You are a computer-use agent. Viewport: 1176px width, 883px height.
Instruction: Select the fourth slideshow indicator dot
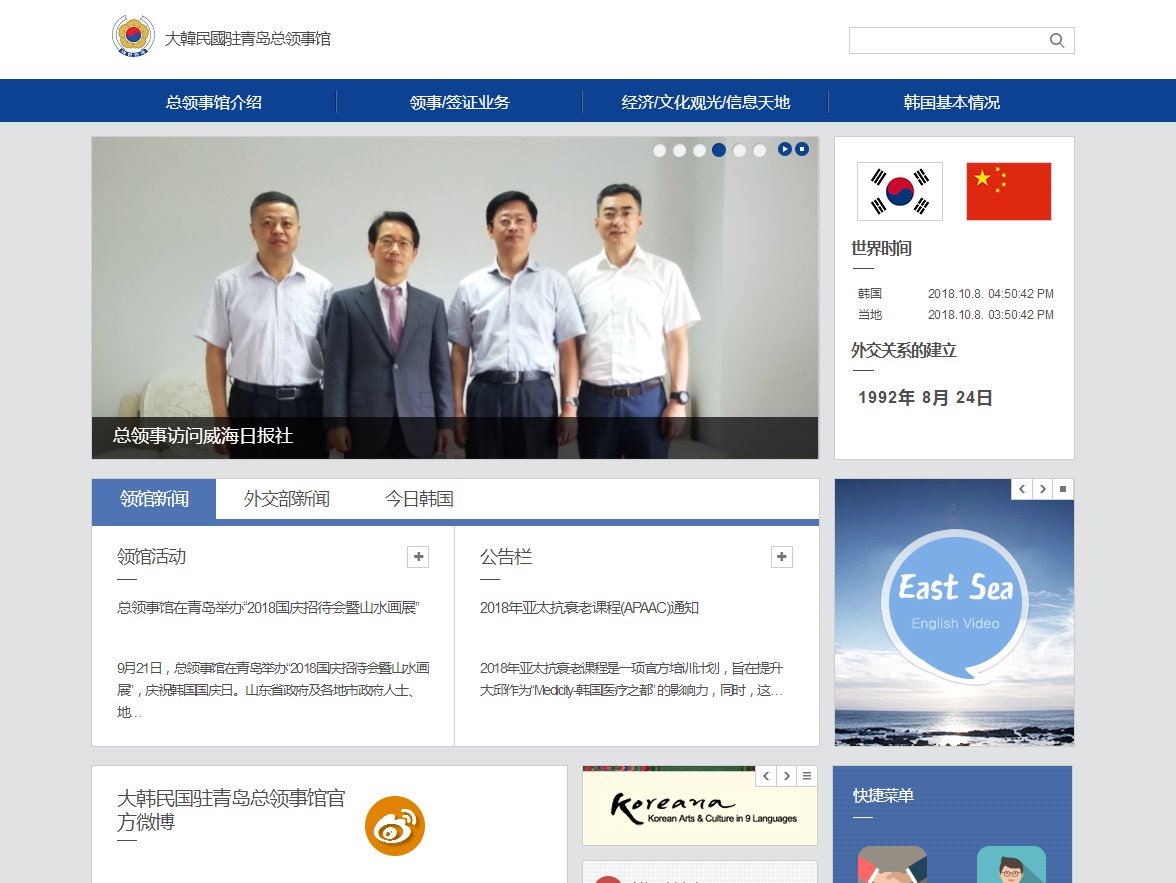click(719, 150)
